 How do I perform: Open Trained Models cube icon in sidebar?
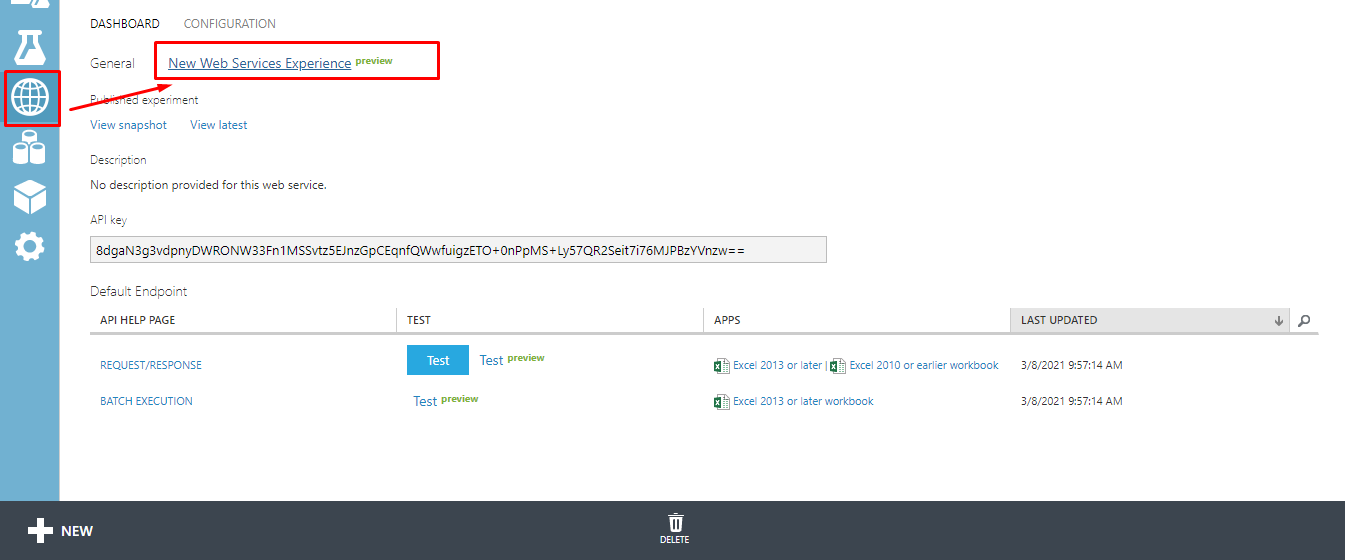pos(30,197)
